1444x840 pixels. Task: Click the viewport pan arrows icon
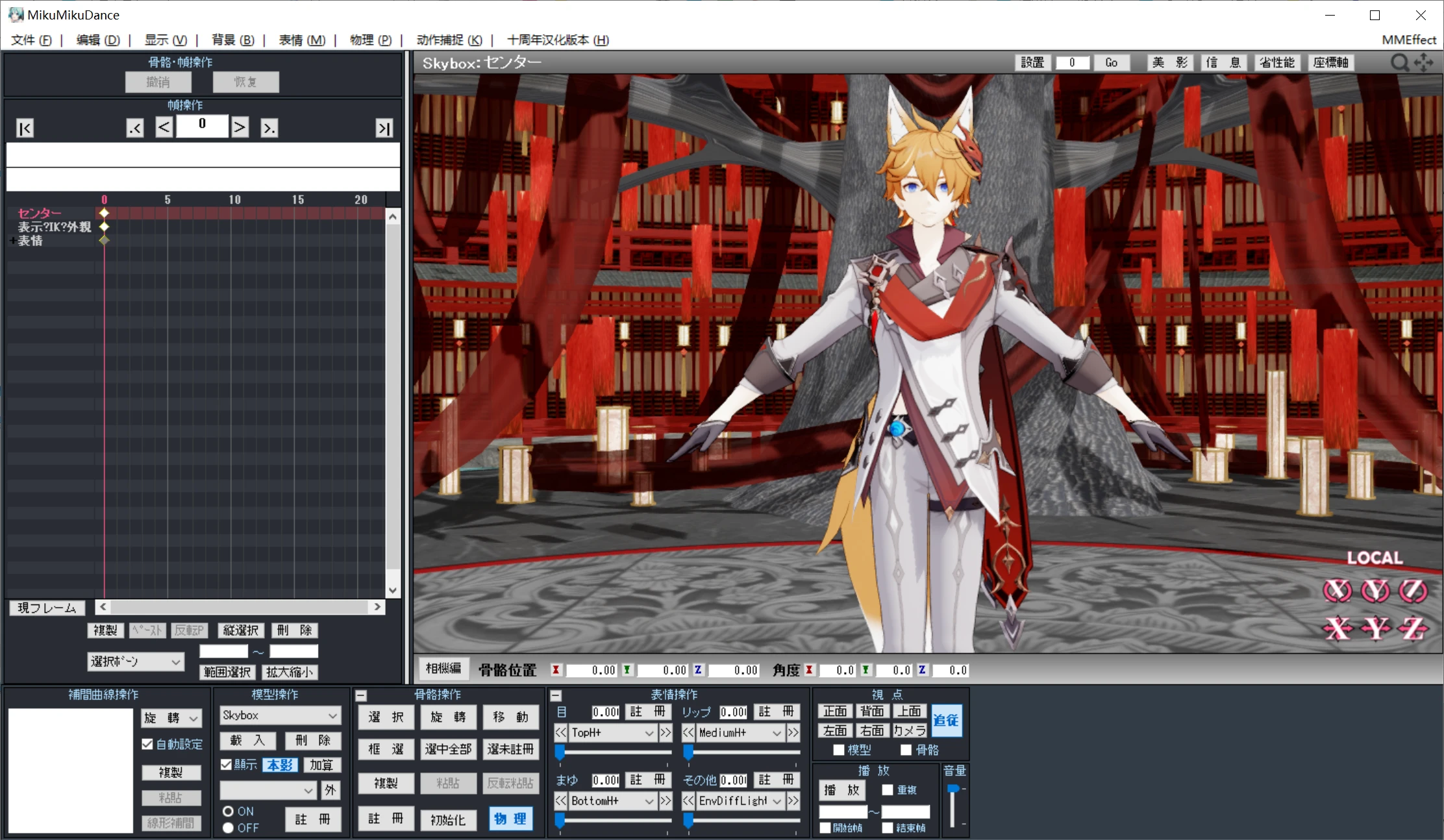click(x=1423, y=62)
